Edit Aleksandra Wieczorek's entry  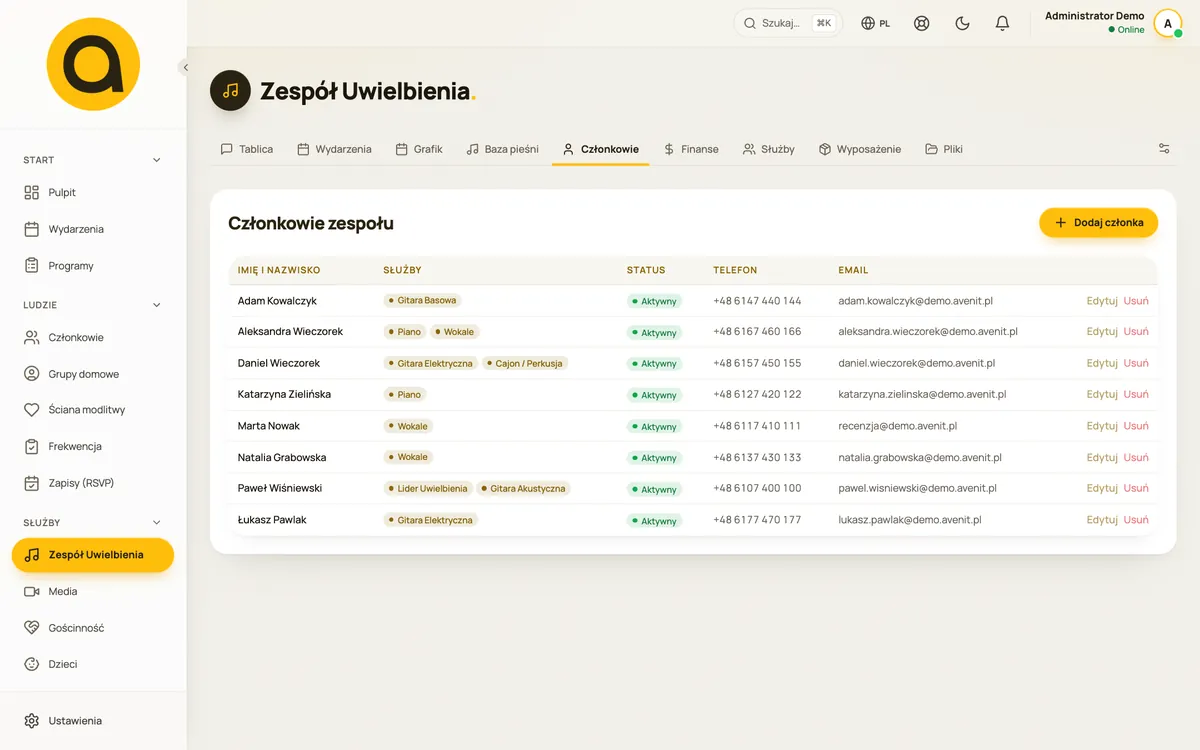(x=1102, y=332)
